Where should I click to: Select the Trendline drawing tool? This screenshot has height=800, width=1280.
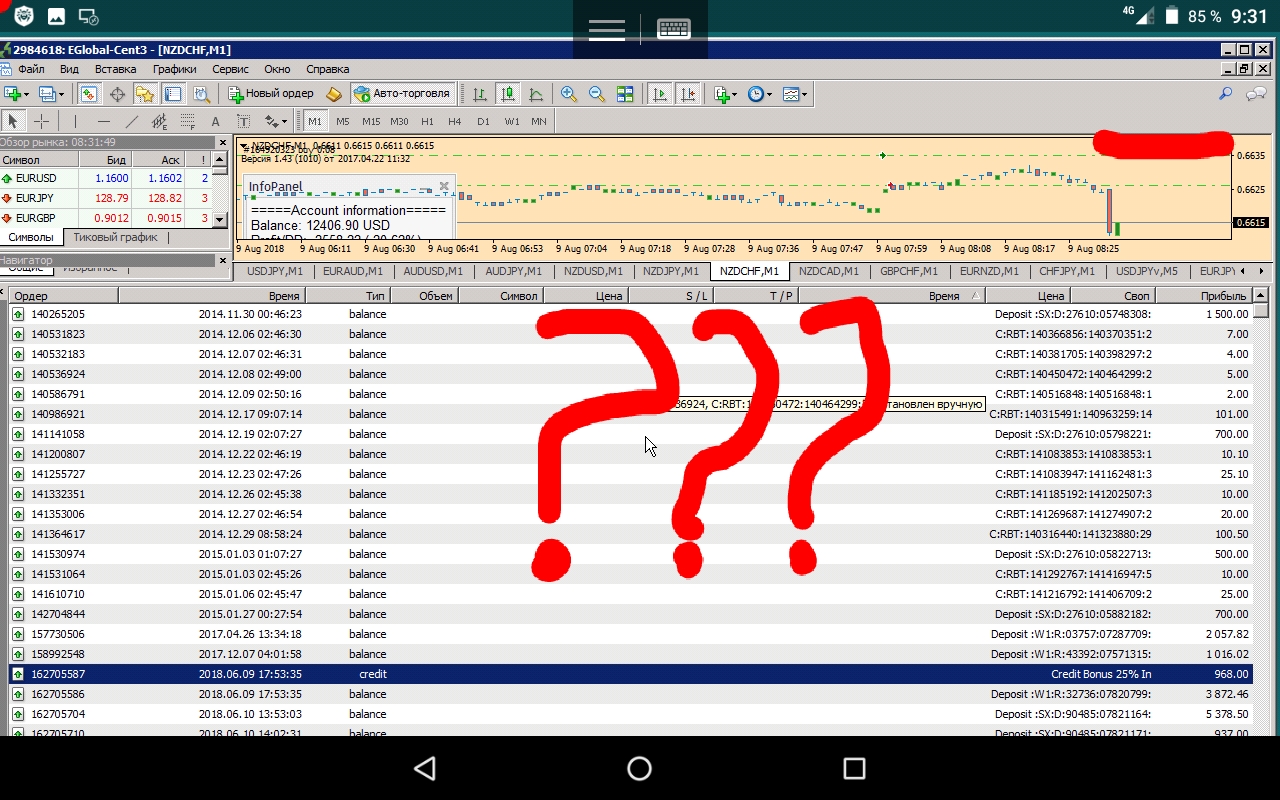[x=131, y=121]
